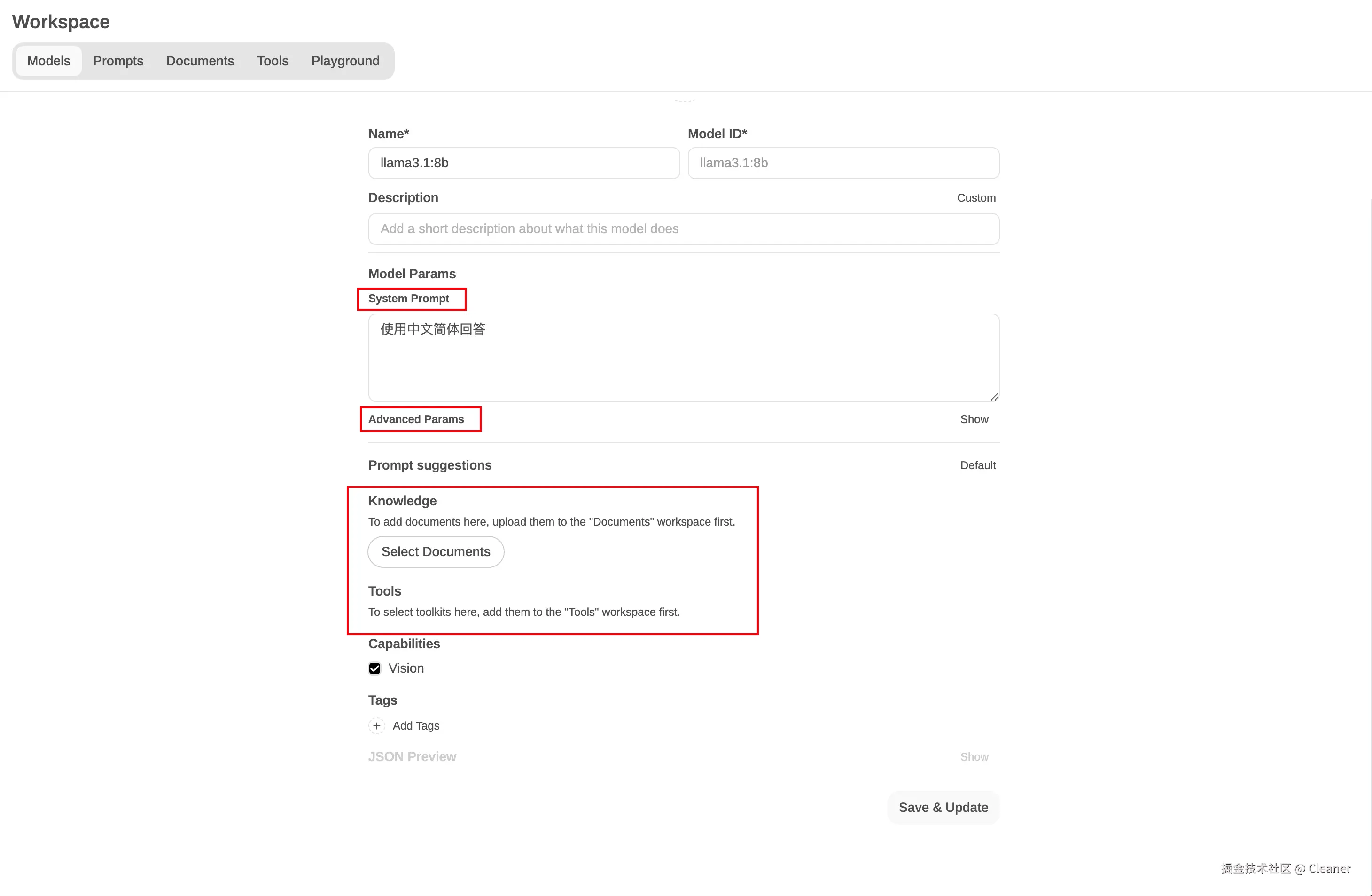Click the Model ID input field

843,163
